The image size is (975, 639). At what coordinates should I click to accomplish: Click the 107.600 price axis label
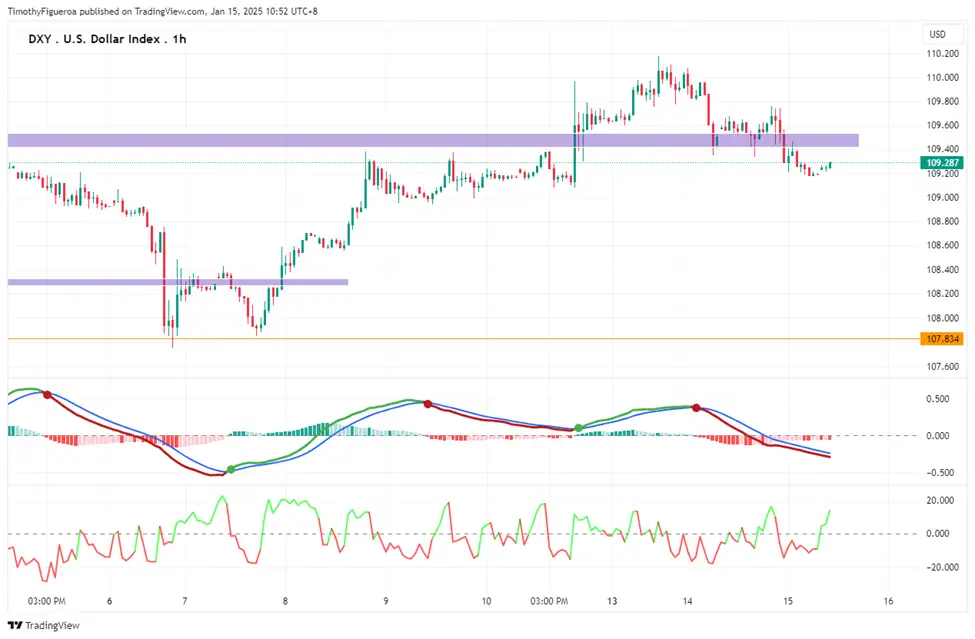(x=942, y=367)
